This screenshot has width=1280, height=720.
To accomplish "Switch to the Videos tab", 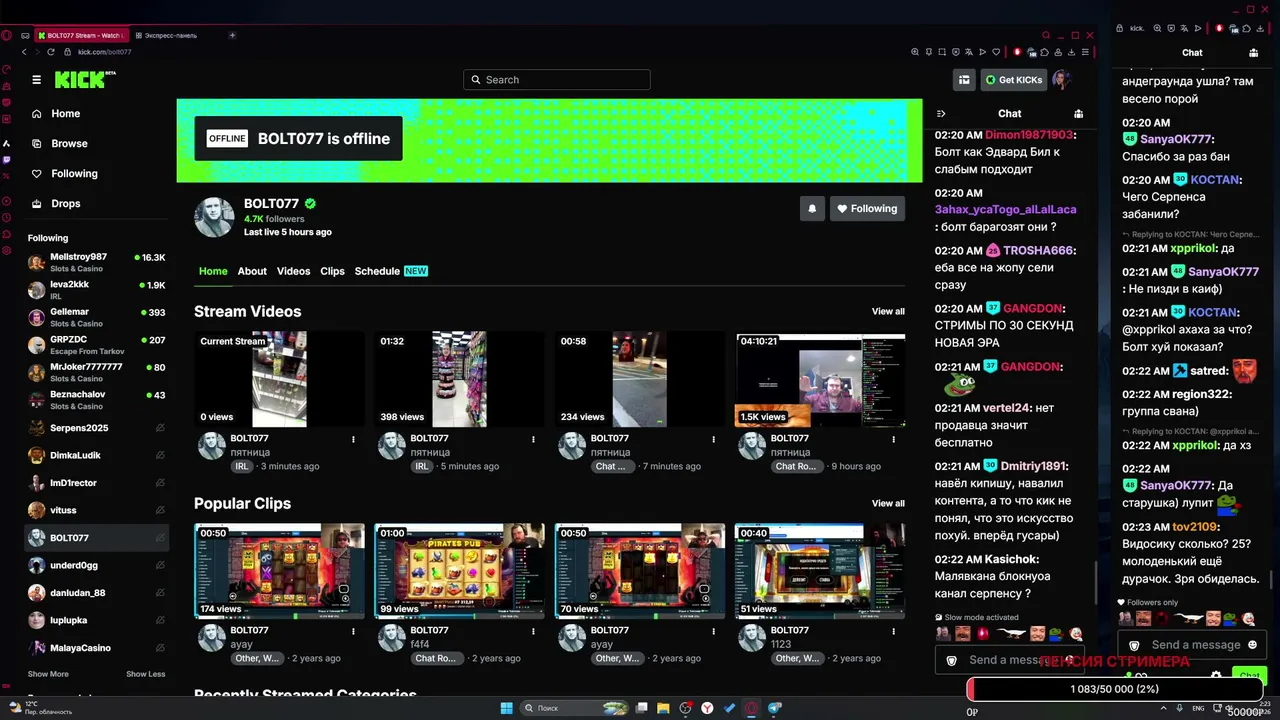I will click(x=293, y=271).
